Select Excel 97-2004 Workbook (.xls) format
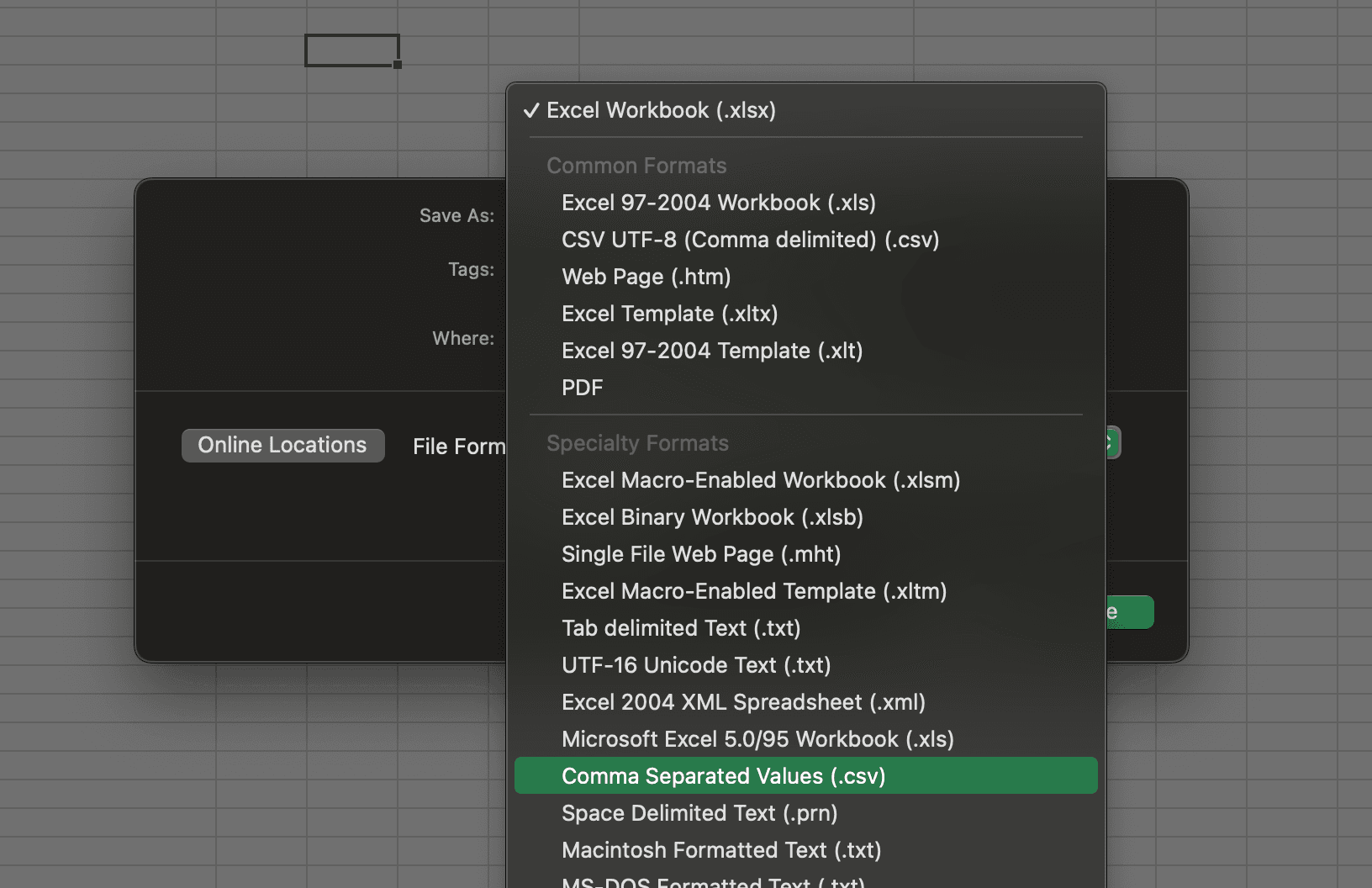Image resolution: width=1372 pixels, height=888 pixels. point(805,203)
